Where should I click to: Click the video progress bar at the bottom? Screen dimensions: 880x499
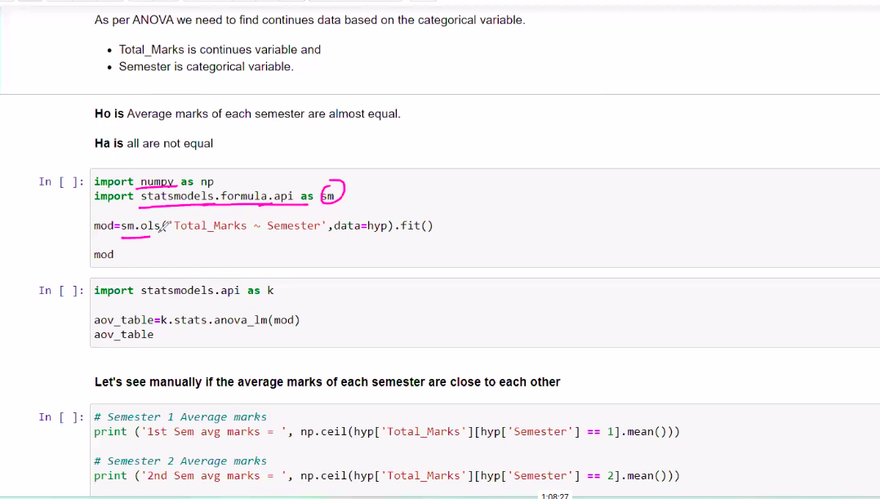300,496
